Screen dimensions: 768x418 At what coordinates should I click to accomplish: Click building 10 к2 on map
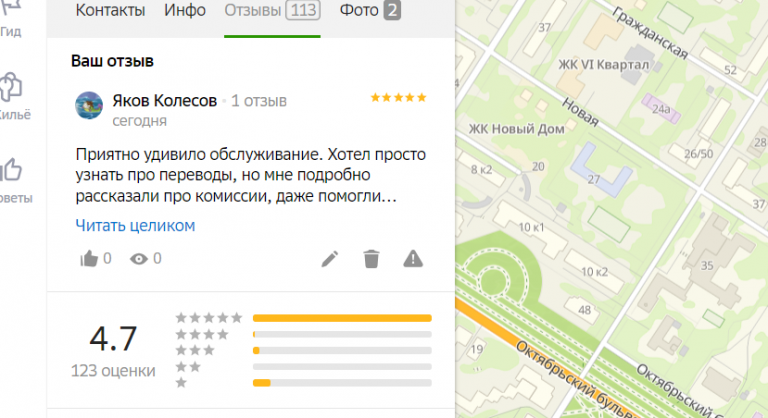point(594,271)
